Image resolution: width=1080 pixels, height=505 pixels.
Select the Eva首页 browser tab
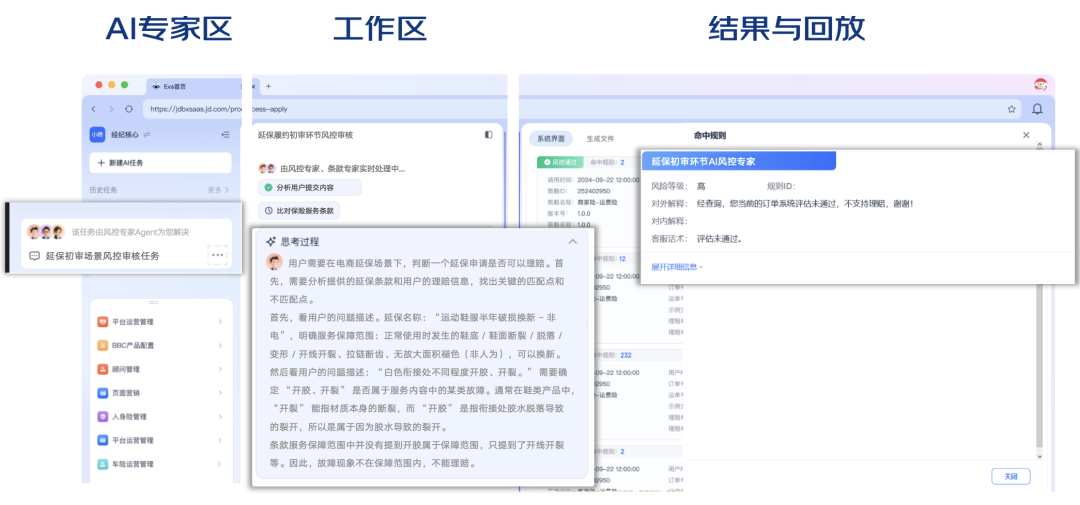(x=196, y=87)
